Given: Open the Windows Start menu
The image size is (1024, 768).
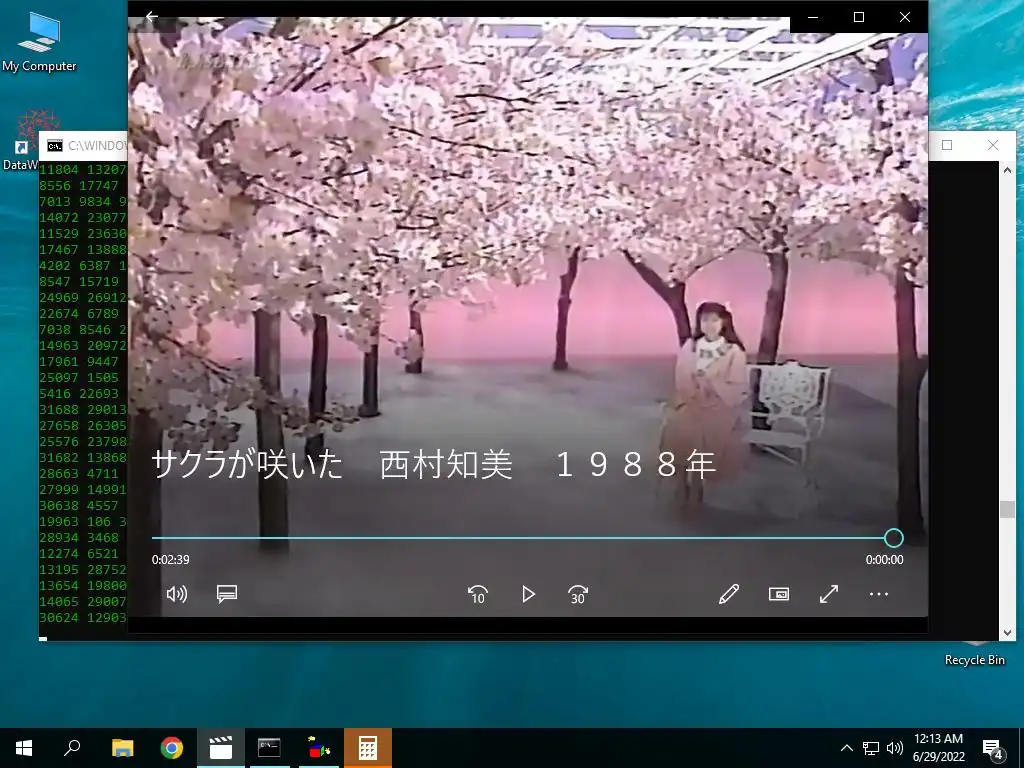Looking at the screenshot, I should 24,748.
